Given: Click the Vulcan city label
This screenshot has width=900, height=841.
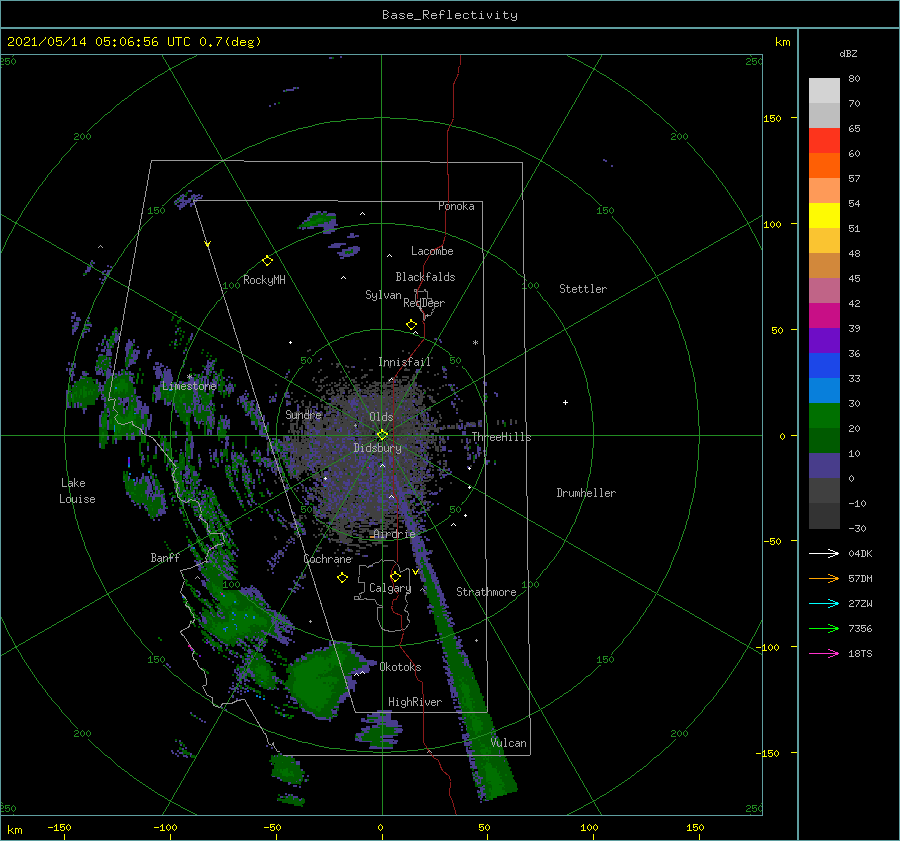Looking at the screenshot, I should coord(508,743).
